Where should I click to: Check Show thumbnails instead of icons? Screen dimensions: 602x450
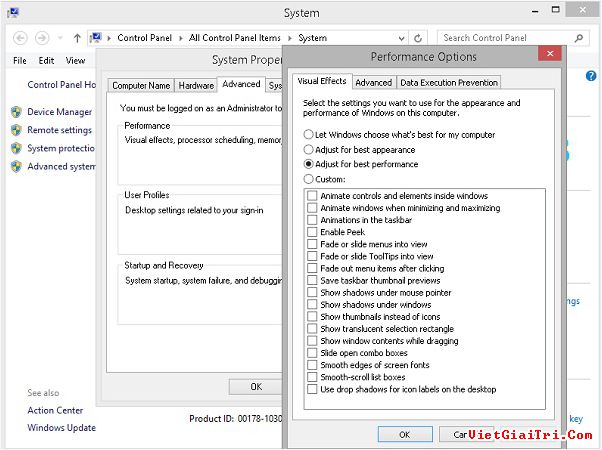click(312, 317)
